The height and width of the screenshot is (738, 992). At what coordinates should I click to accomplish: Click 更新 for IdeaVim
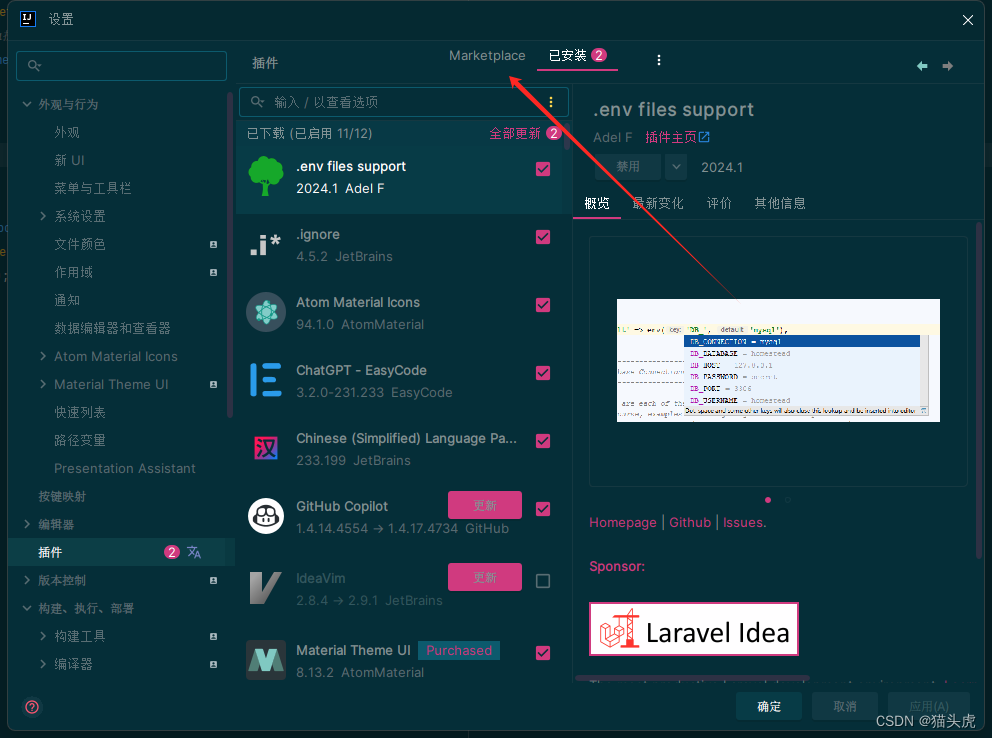tap(485, 577)
